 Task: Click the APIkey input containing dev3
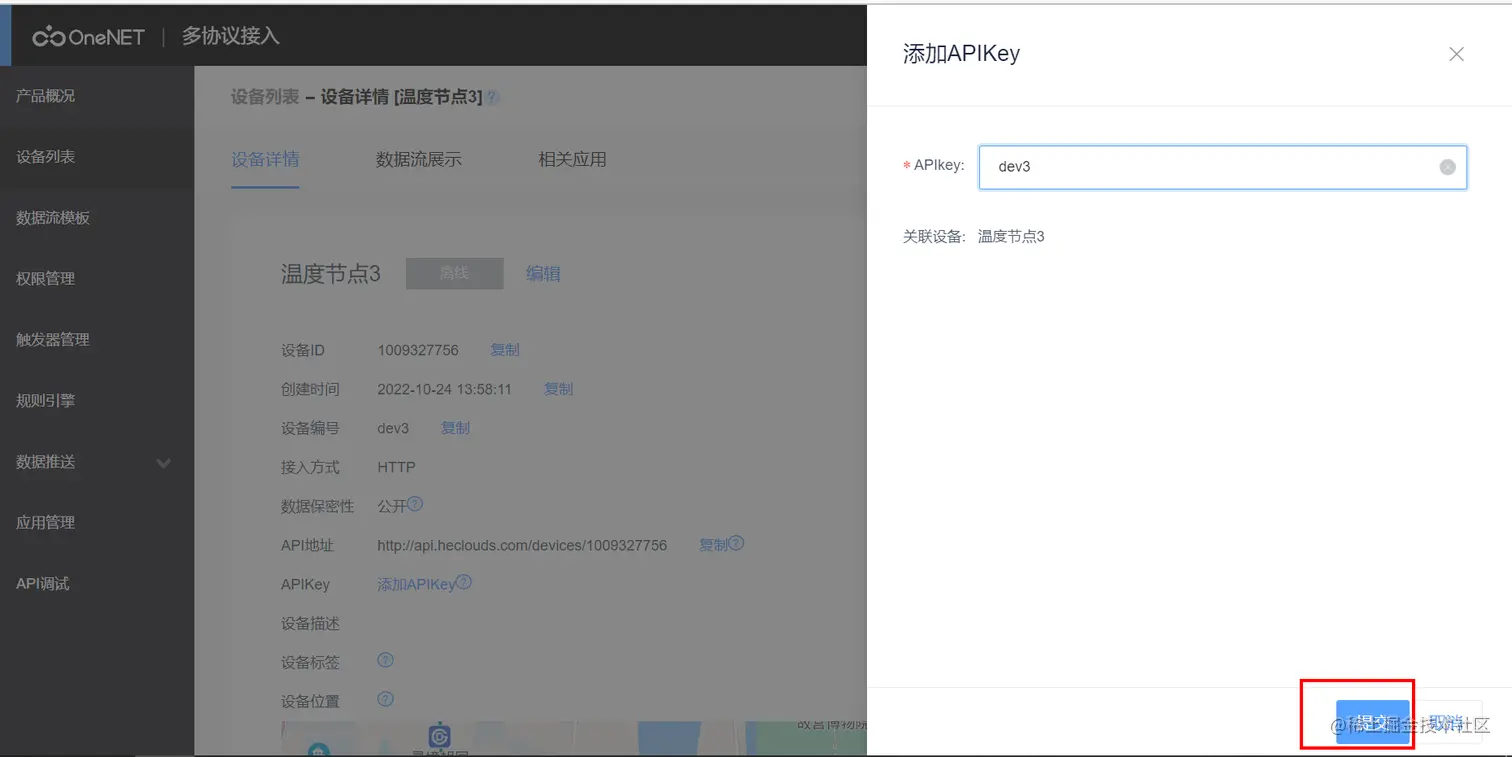pyautogui.click(x=1222, y=167)
